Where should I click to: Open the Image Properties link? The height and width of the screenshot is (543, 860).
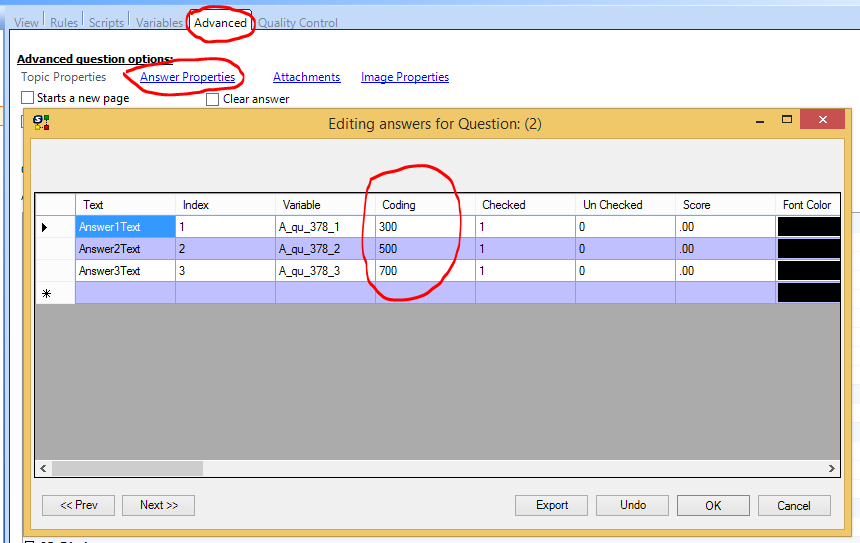pyautogui.click(x=405, y=77)
